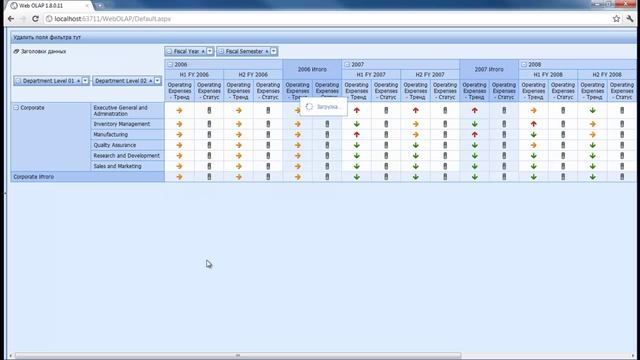Click the 2006 Итого trend arrow for Inventory Management
640x360 pixels.
(298, 124)
